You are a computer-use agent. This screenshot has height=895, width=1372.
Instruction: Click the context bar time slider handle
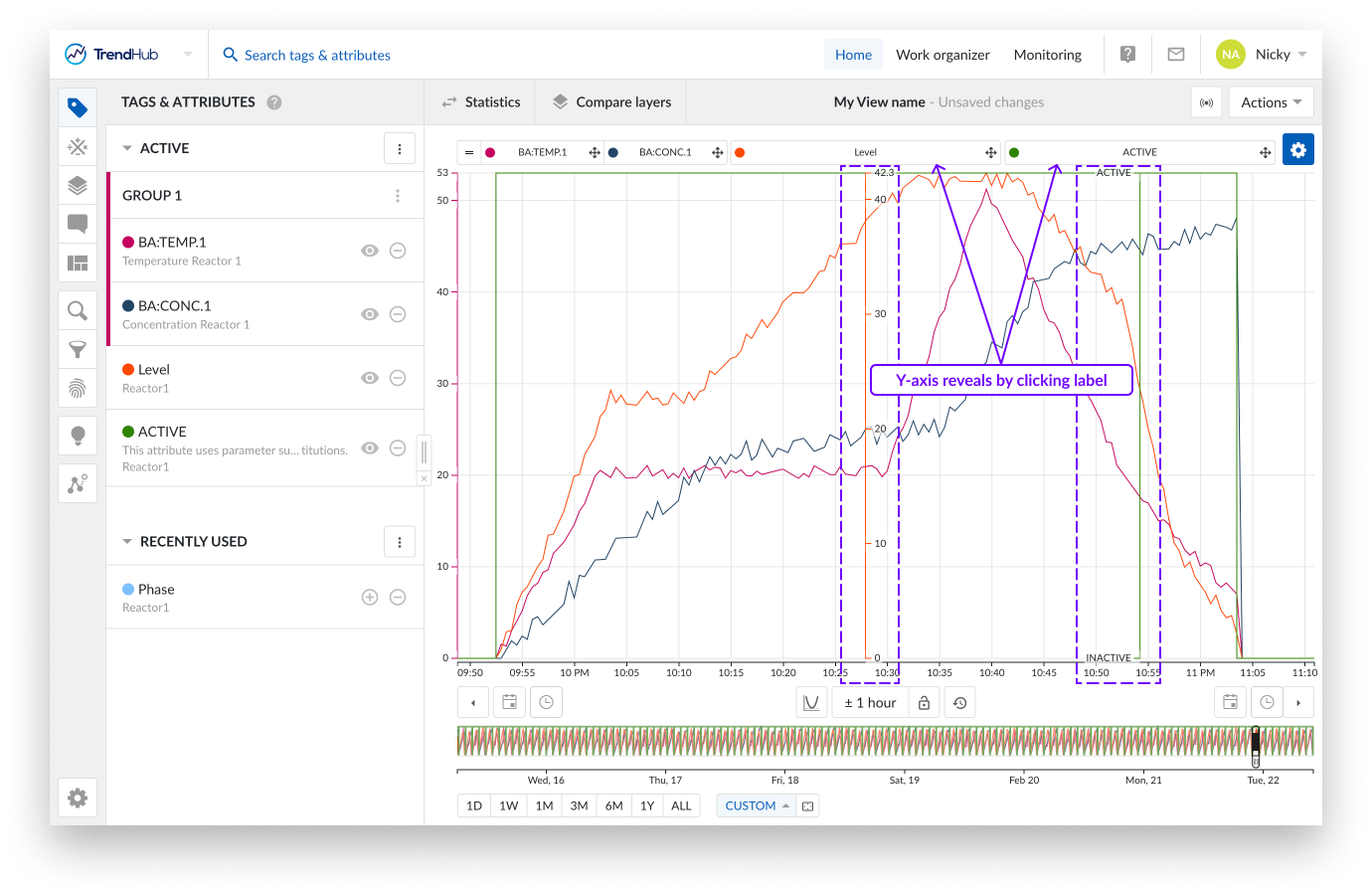[1255, 745]
